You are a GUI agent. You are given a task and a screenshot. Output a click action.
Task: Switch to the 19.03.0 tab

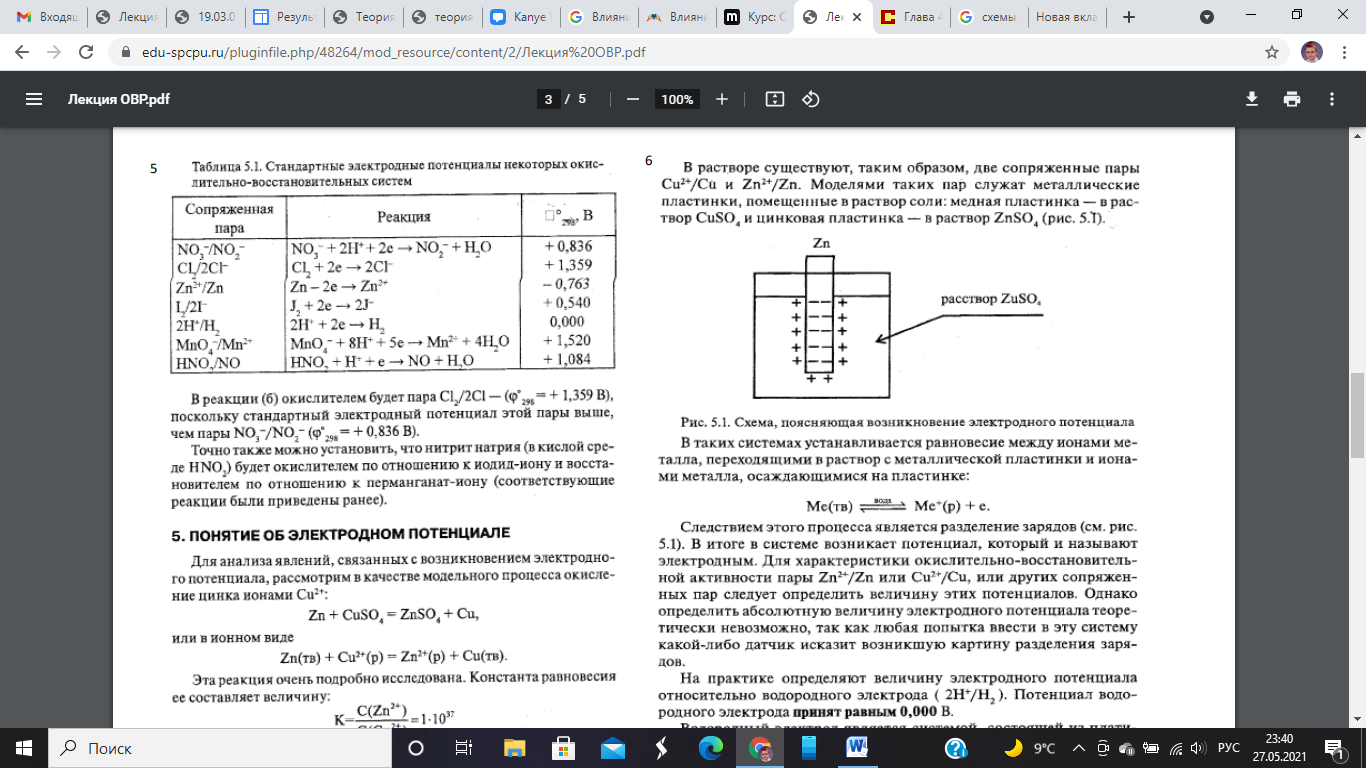click(x=205, y=17)
